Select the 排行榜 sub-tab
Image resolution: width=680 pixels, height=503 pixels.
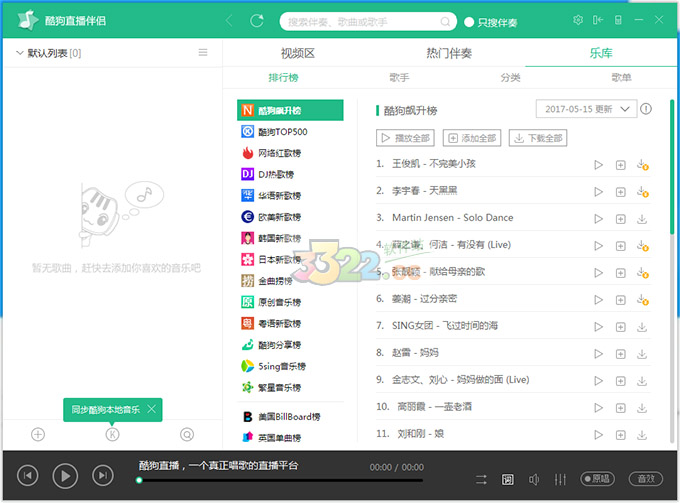pos(283,78)
